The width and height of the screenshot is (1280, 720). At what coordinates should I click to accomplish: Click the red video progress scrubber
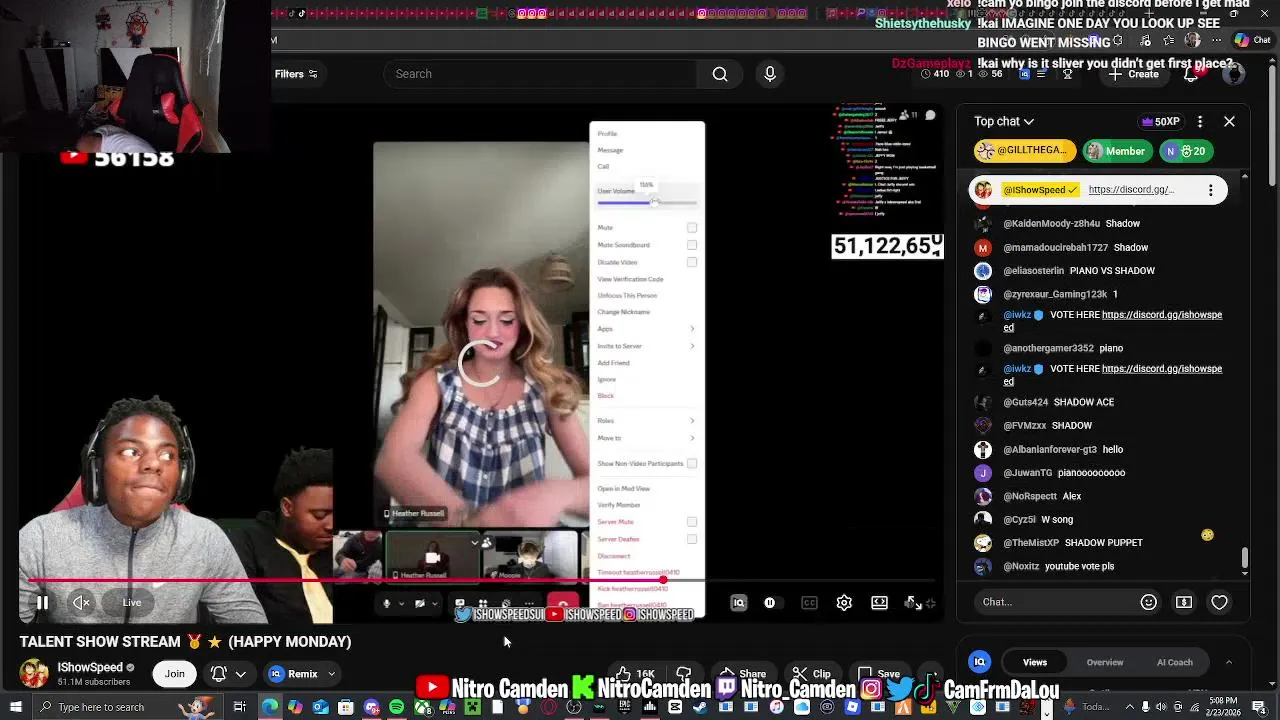click(662, 580)
